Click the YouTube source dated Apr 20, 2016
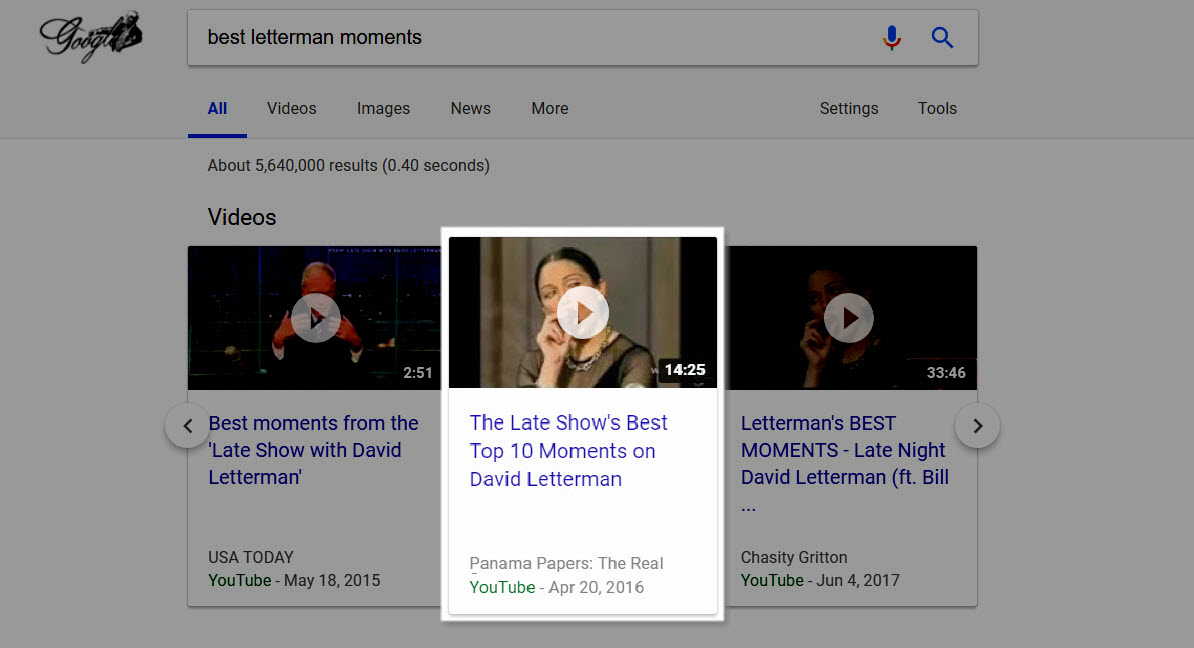 coord(502,587)
